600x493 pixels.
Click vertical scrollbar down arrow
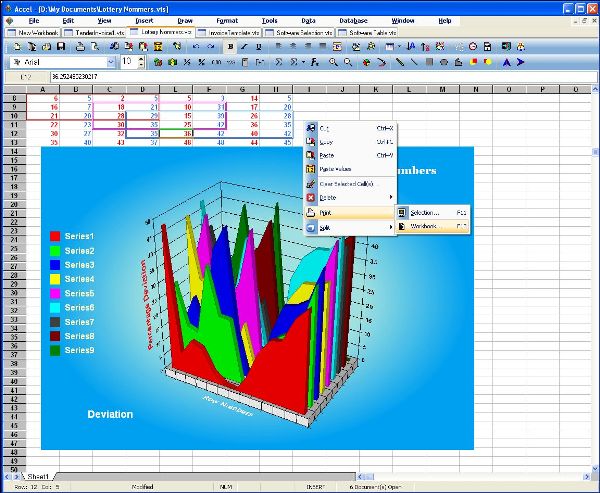(595, 468)
